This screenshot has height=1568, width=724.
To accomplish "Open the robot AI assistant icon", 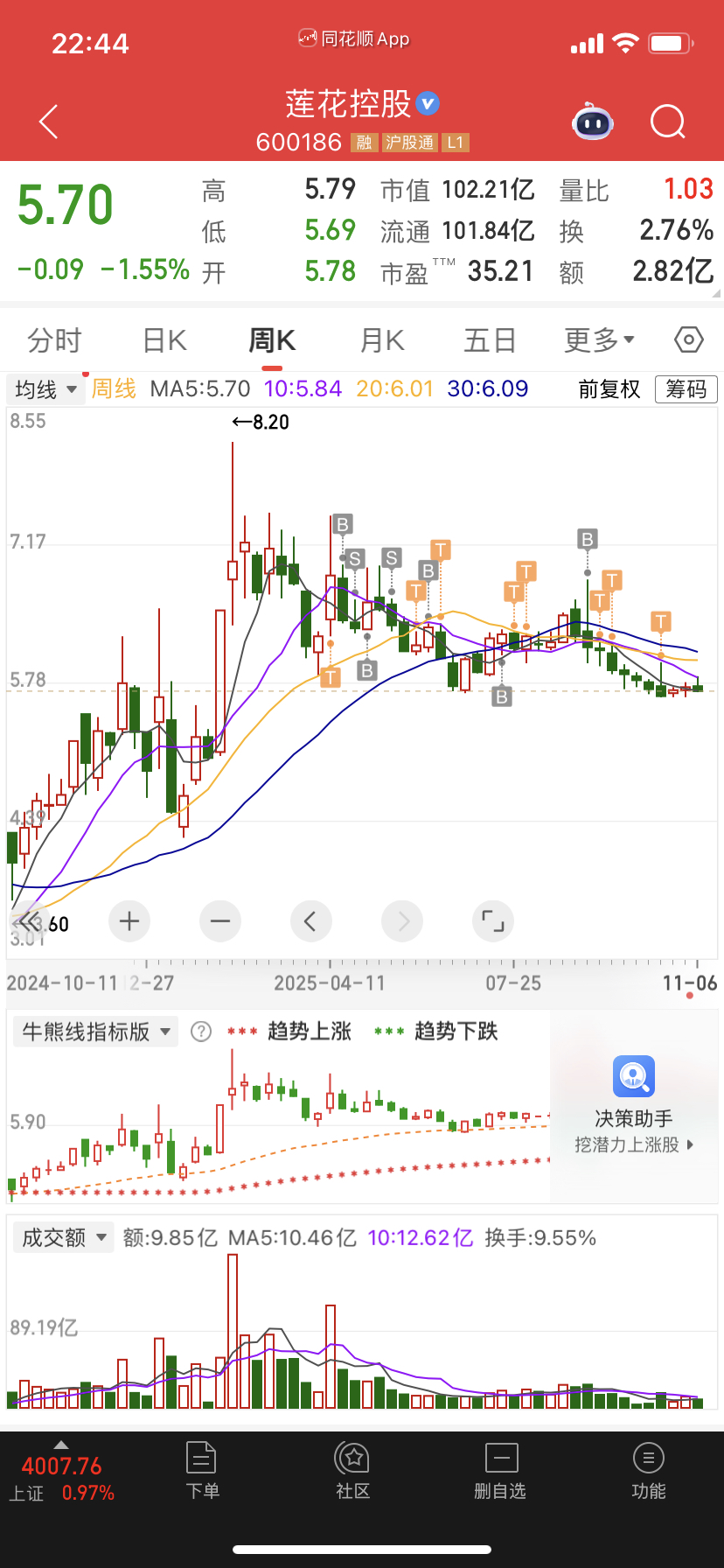I will point(593,122).
